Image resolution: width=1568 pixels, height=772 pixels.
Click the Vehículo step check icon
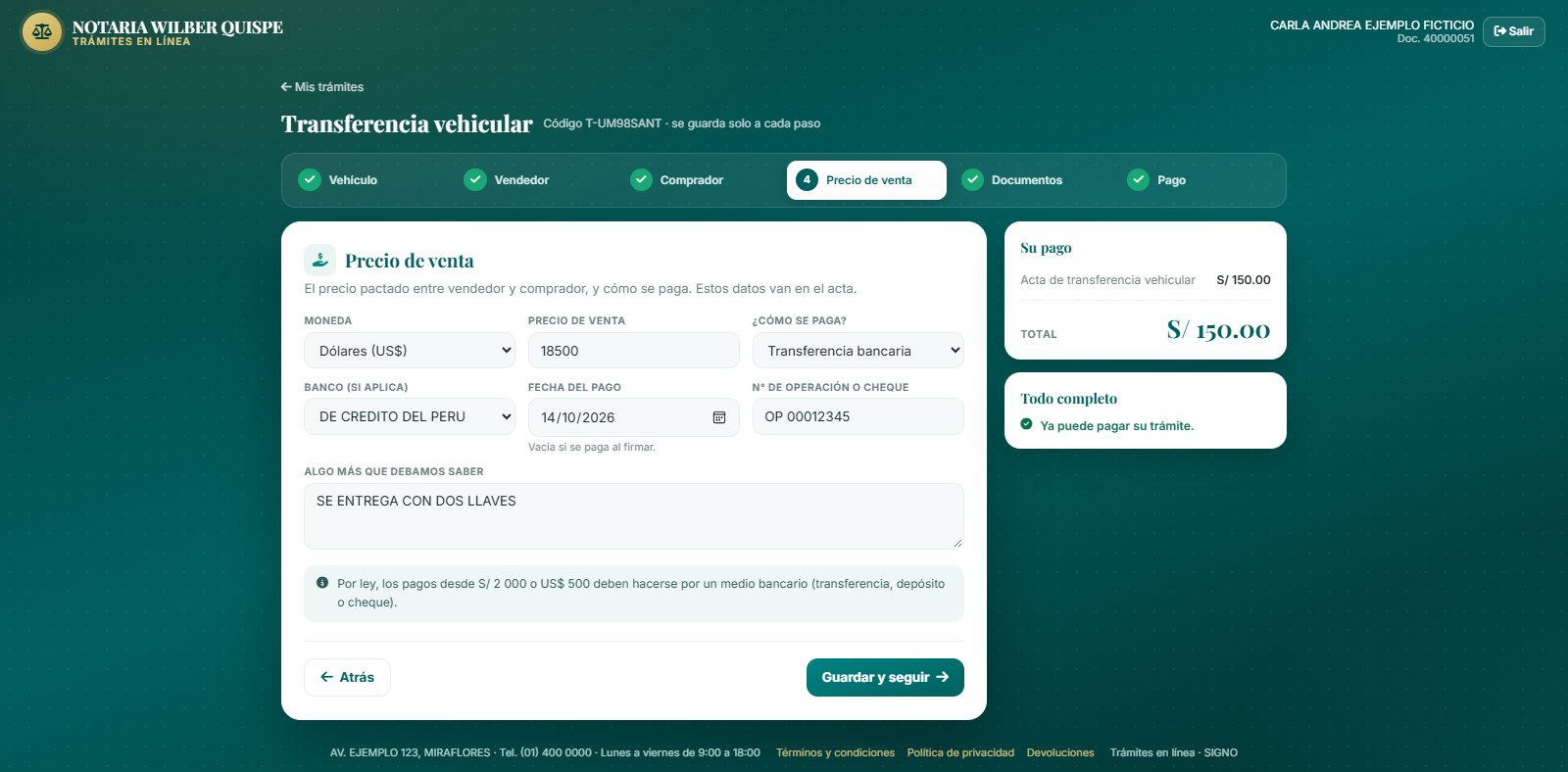pyautogui.click(x=310, y=180)
